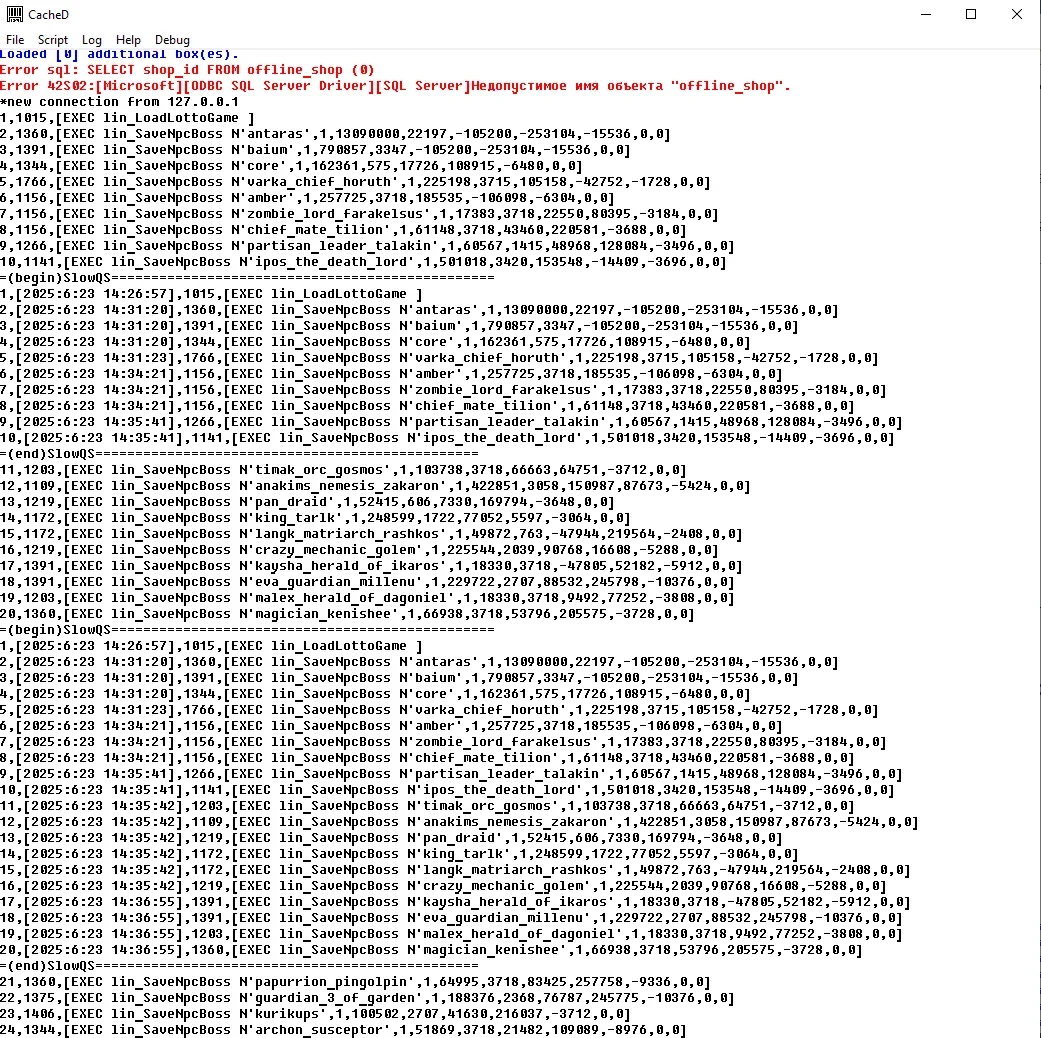Open the Debug menu
Screen dimensions: 1041x1038
coord(172,40)
